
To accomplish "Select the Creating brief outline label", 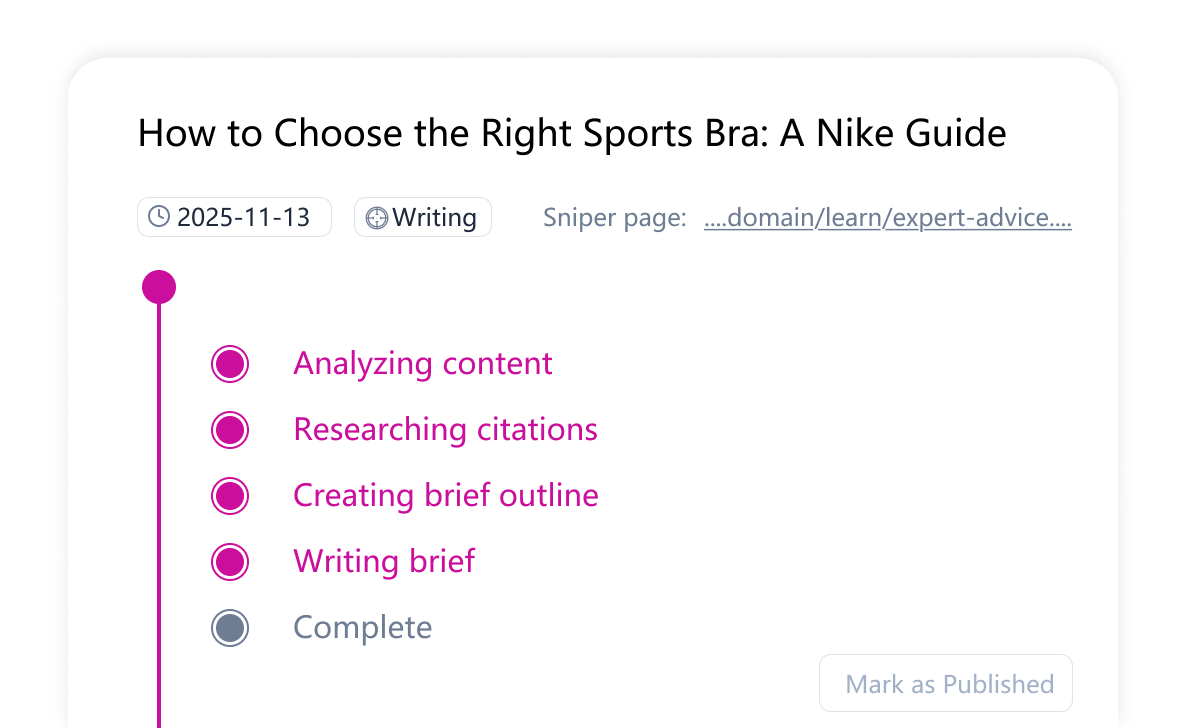I will (445, 495).
